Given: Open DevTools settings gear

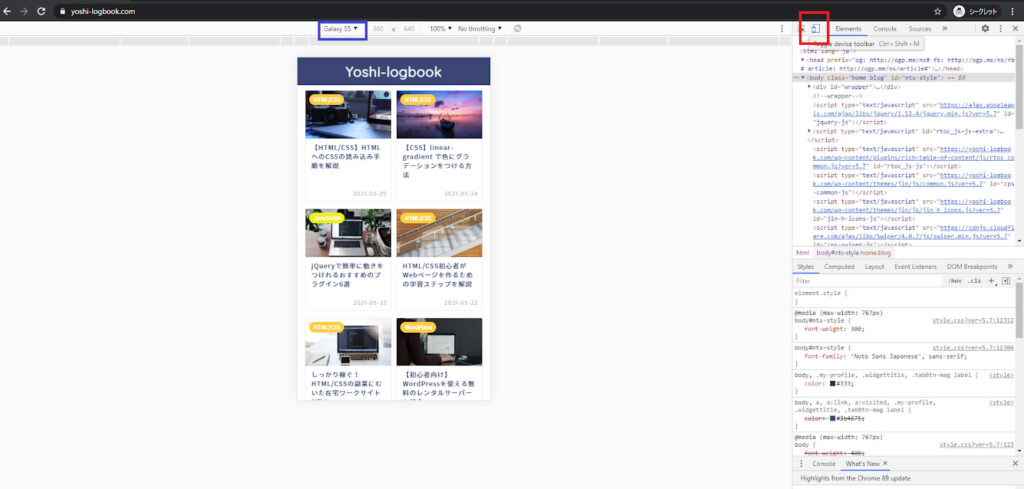Looking at the screenshot, I should point(985,29).
